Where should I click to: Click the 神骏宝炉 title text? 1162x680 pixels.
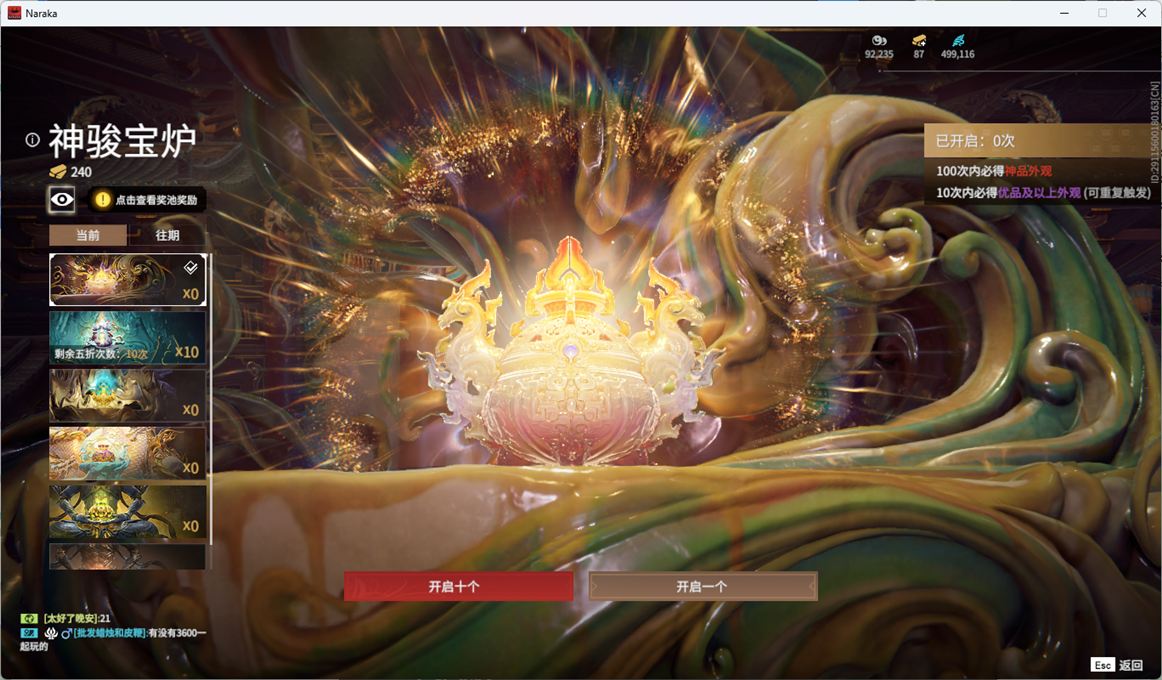[x=122, y=141]
